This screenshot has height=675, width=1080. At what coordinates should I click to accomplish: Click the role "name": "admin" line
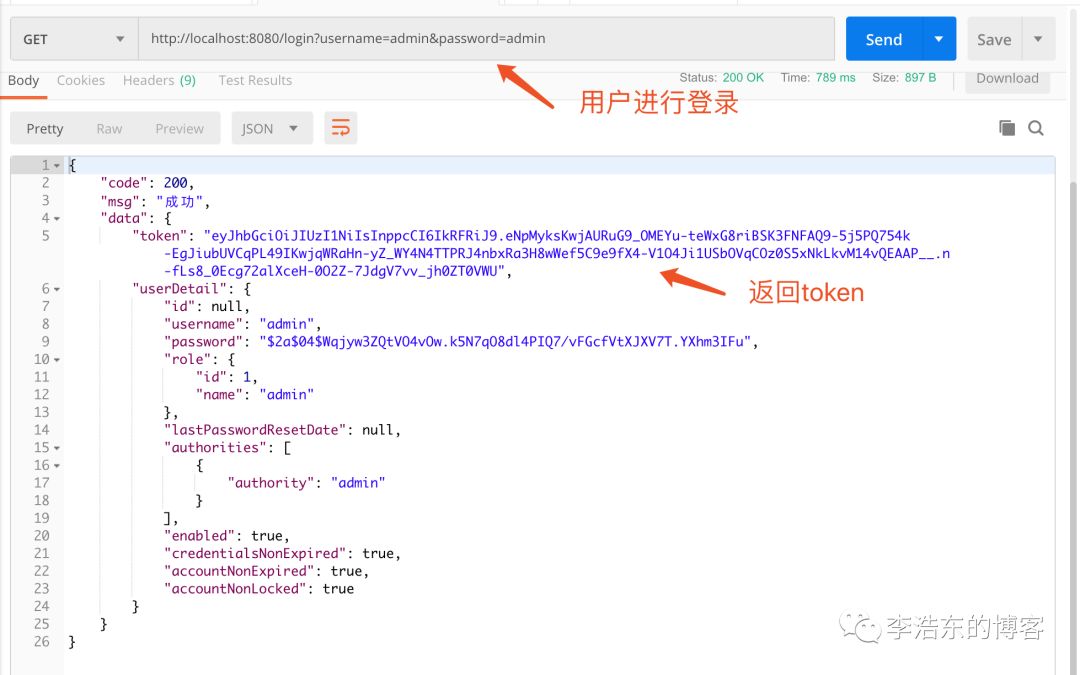pyautogui.click(x=255, y=395)
